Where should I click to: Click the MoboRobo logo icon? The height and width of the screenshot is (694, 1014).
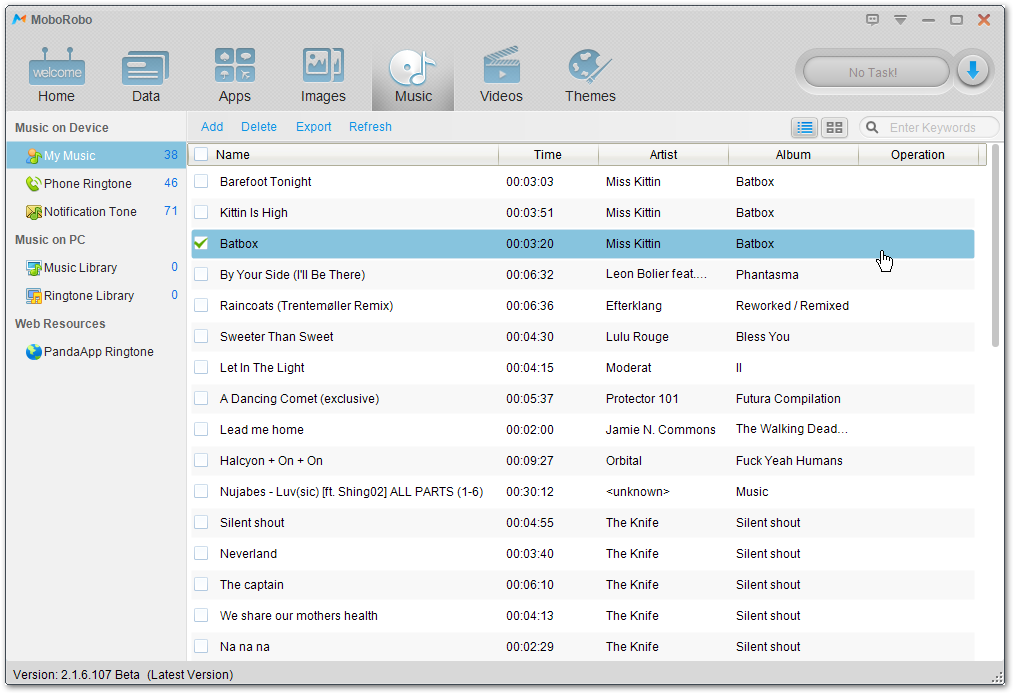pos(19,19)
